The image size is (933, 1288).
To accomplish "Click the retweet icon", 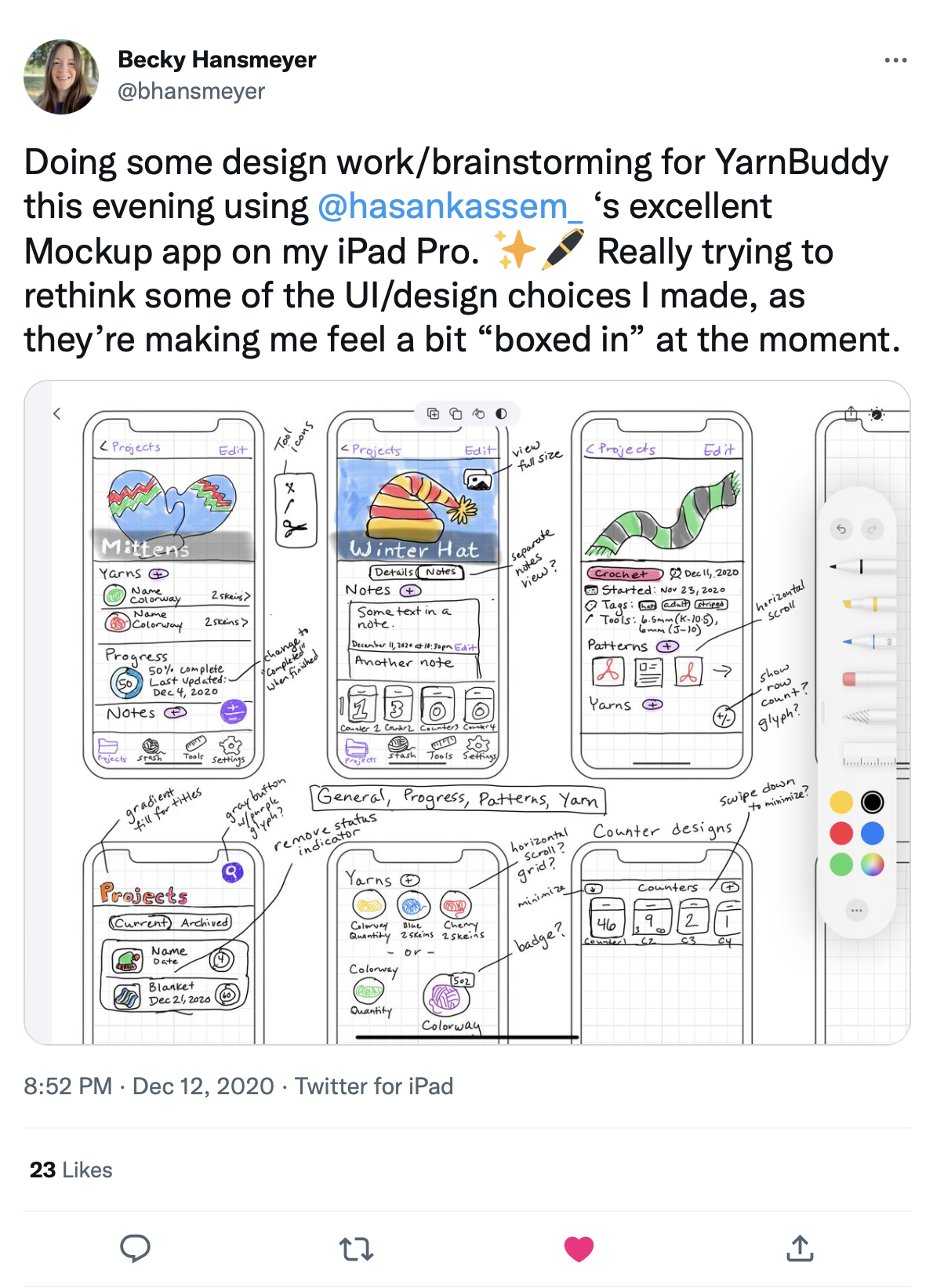I will pos(356,1248).
